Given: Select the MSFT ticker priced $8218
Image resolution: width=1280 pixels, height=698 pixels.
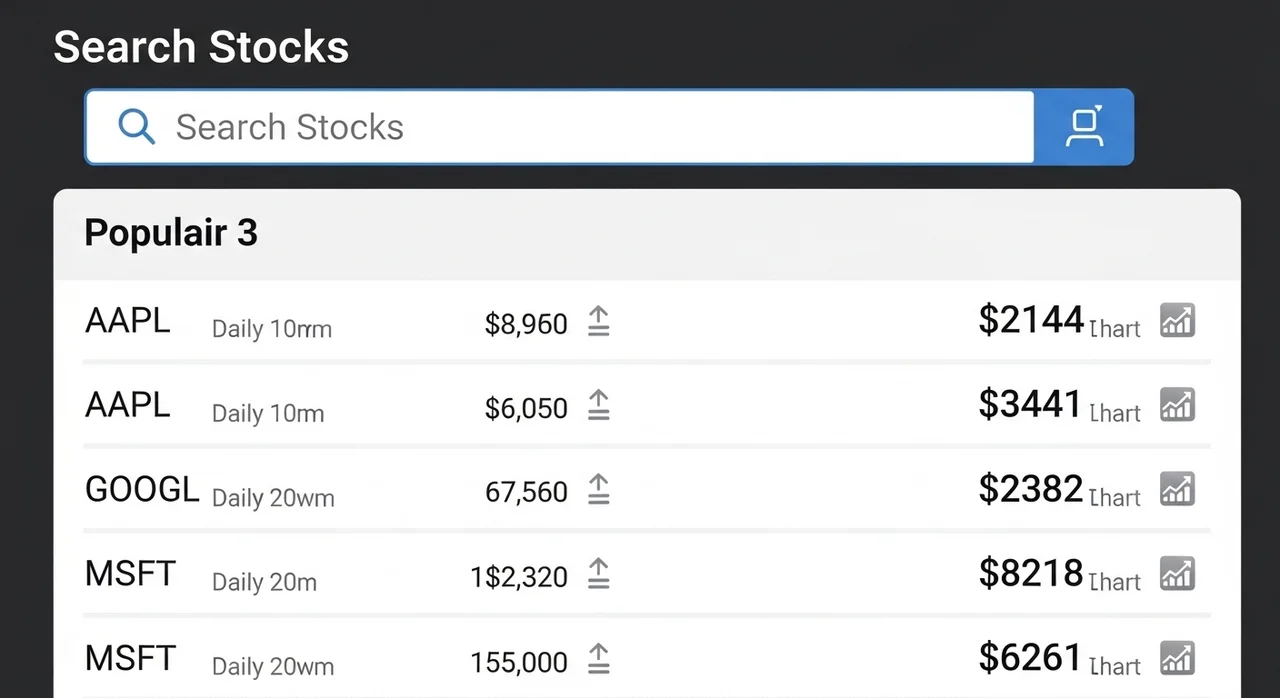Looking at the screenshot, I should pyautogui.click(x=130, y=574).
